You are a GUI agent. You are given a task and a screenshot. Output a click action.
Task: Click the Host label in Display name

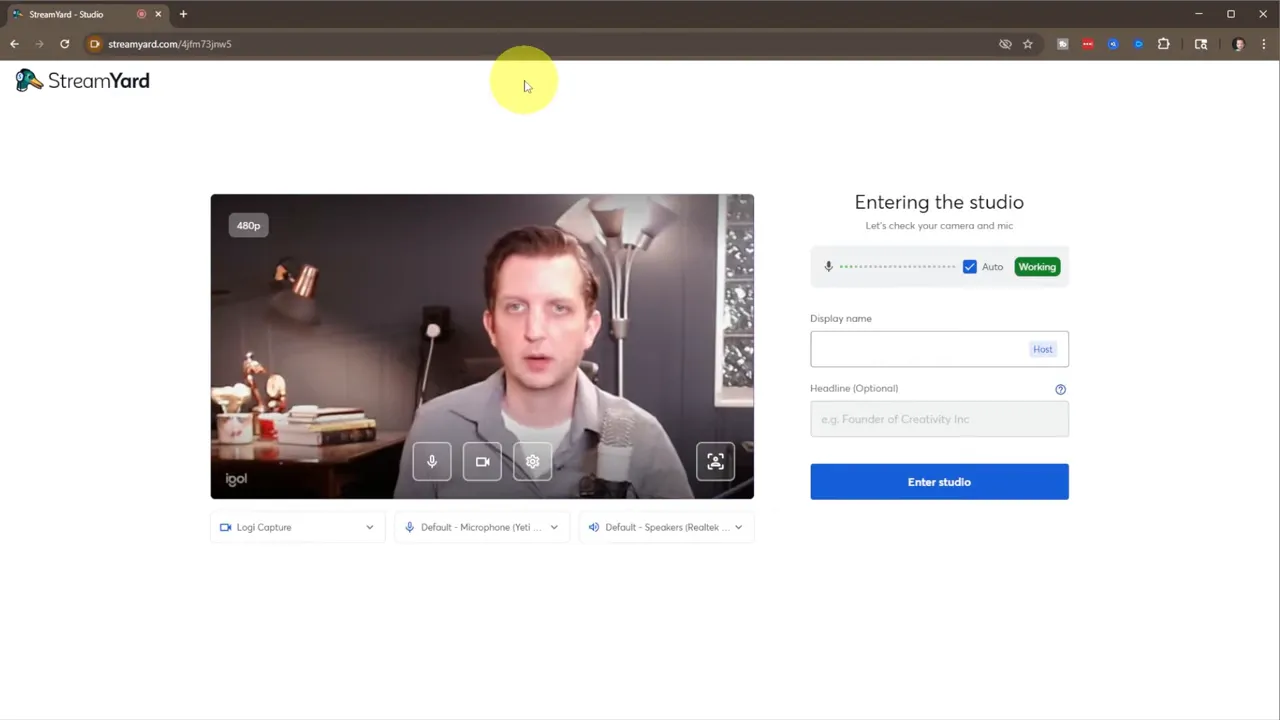pyautogui.click(x=1042, y=349)
